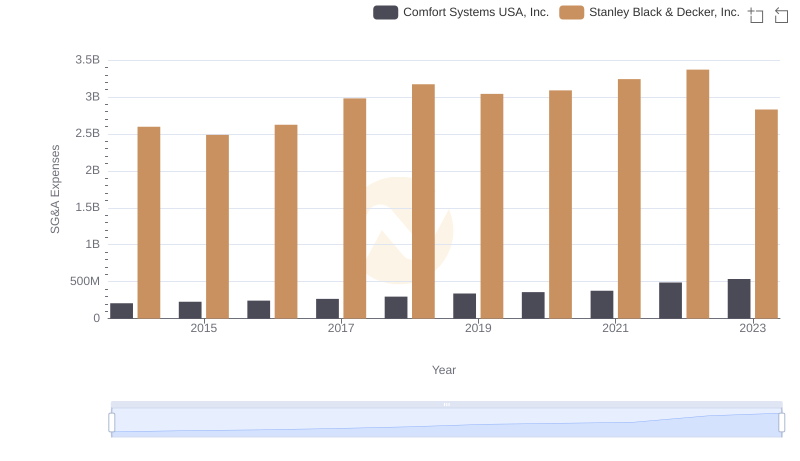
Task: Click the x-axis label 2017
Action: (341, 328)
